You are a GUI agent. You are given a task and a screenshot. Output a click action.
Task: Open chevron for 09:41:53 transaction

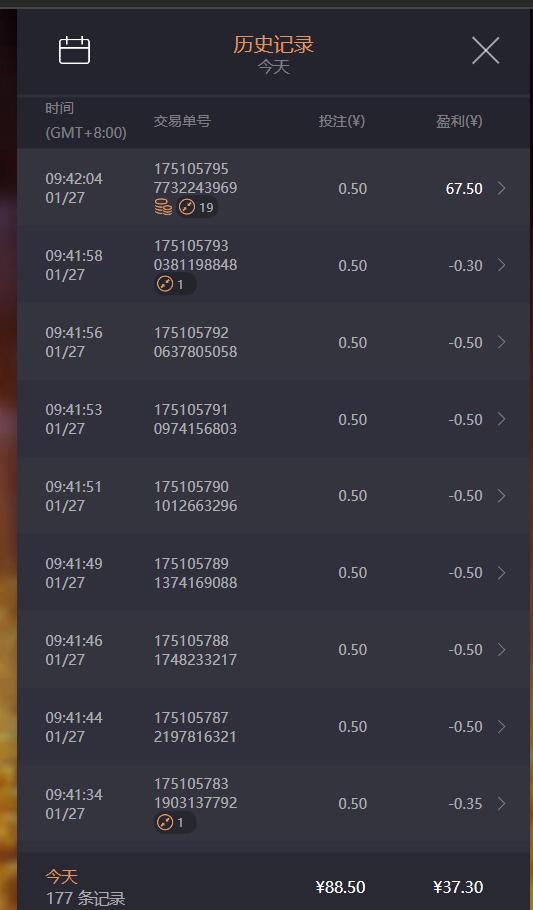click(502, 419)
